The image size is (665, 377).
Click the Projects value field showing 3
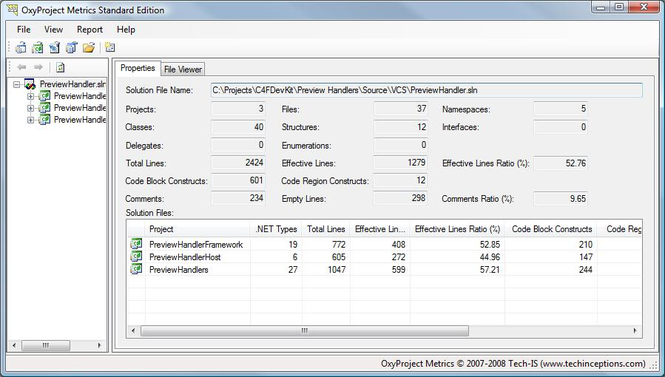pyautogui.click(x=238, y=109)
